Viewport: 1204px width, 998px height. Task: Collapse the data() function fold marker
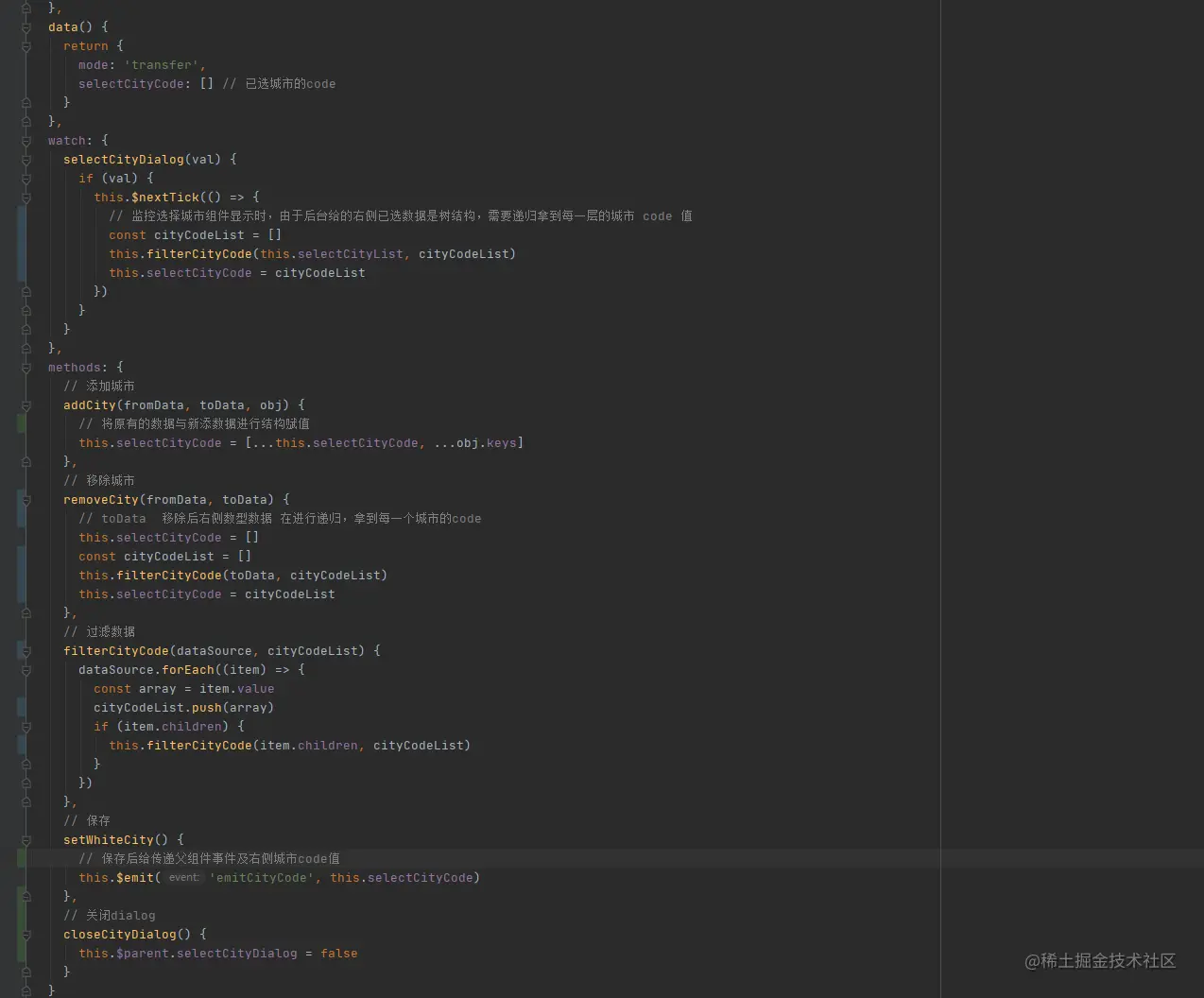[26, 27]
